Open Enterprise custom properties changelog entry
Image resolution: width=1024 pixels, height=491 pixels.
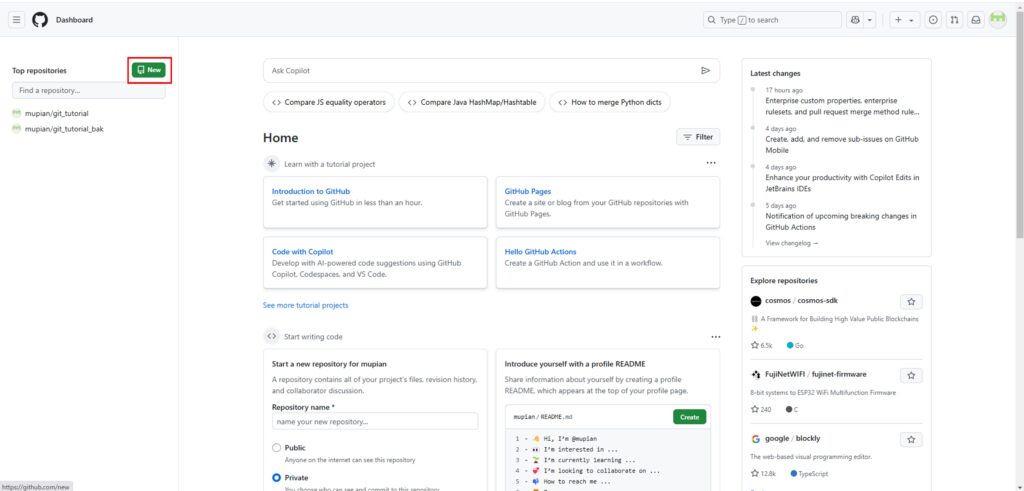click(x=842, y=106)
